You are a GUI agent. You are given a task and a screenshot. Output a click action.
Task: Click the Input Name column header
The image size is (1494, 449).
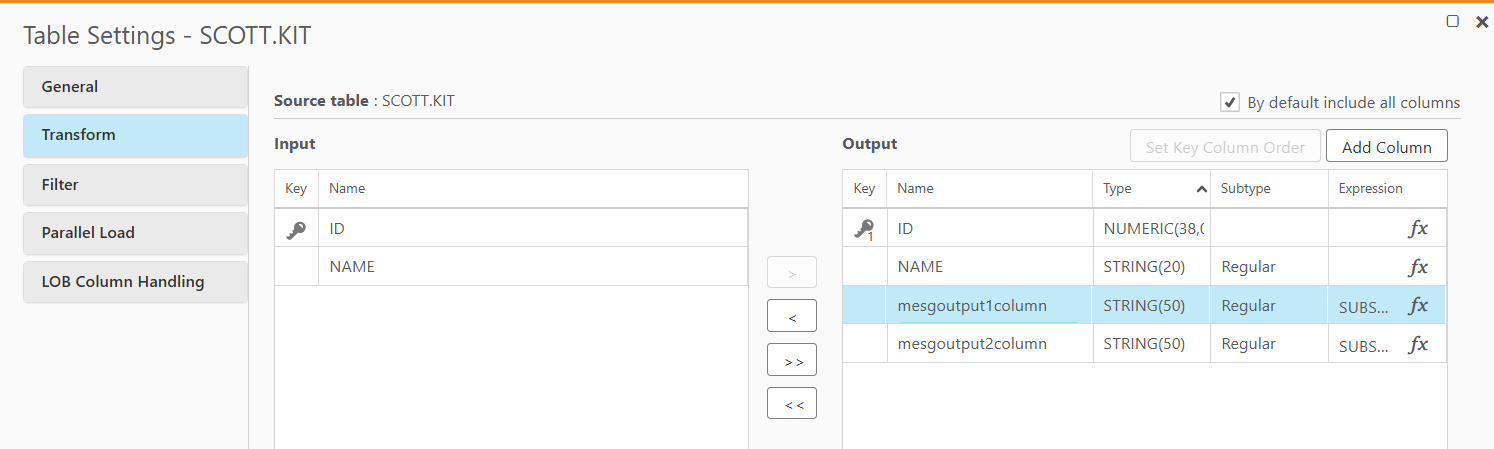coord(533,188)
